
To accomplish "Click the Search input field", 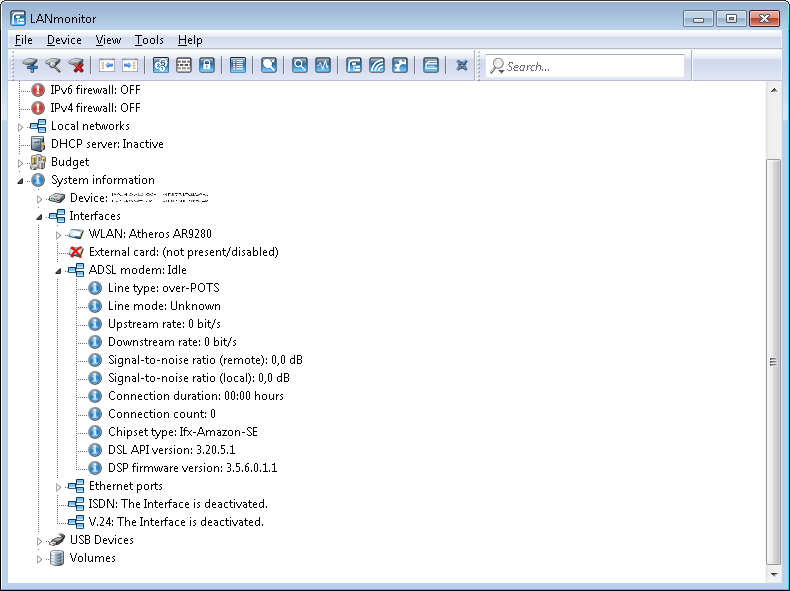I will click(x=592, y=67).
